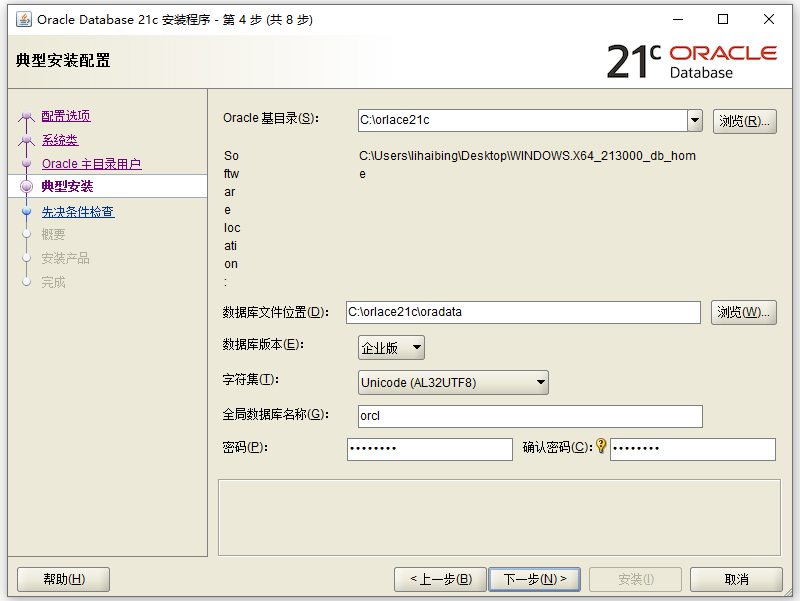Click the 帮助(H) button
Viewport: 800px width, 601px height.
point(63,579)
